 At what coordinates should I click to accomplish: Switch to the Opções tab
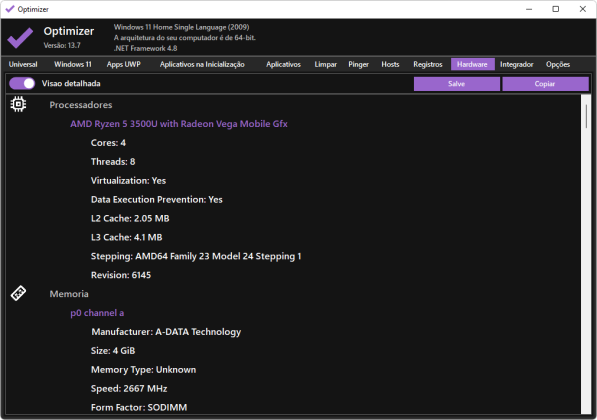click(x=558, y=64)
